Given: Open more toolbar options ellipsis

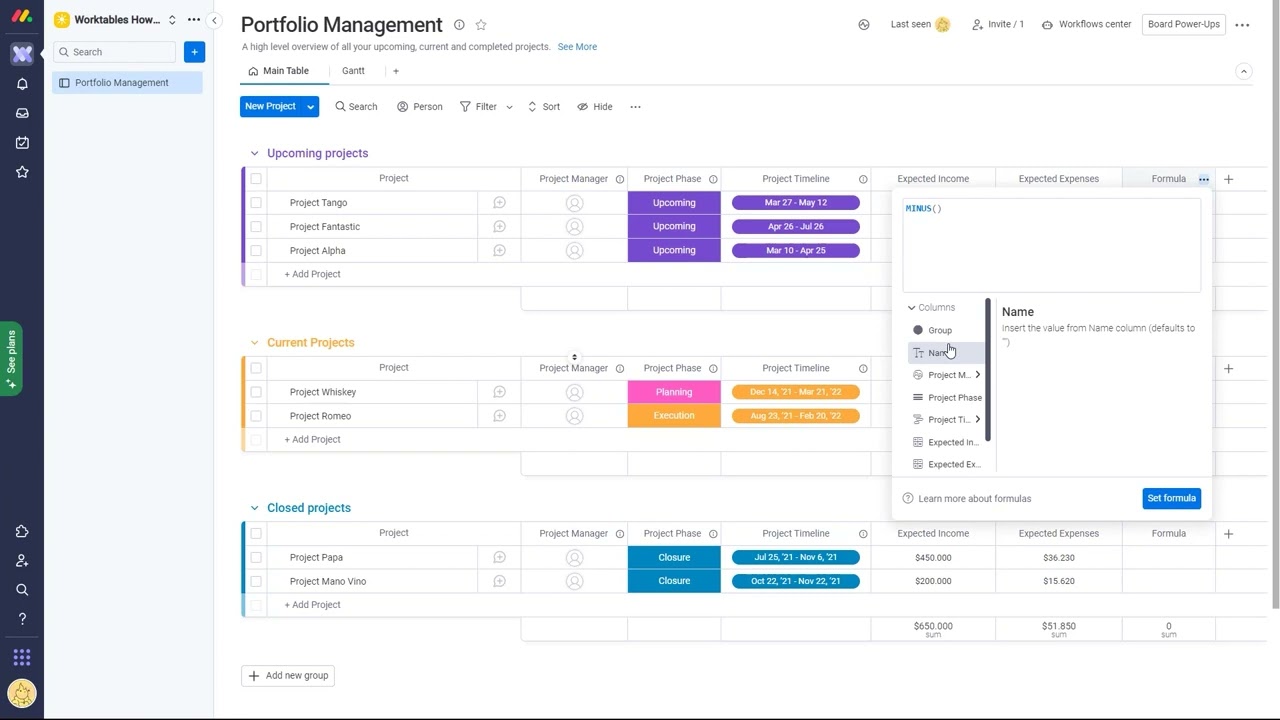Looking at the screenshot, I should (x=635, y=107).
